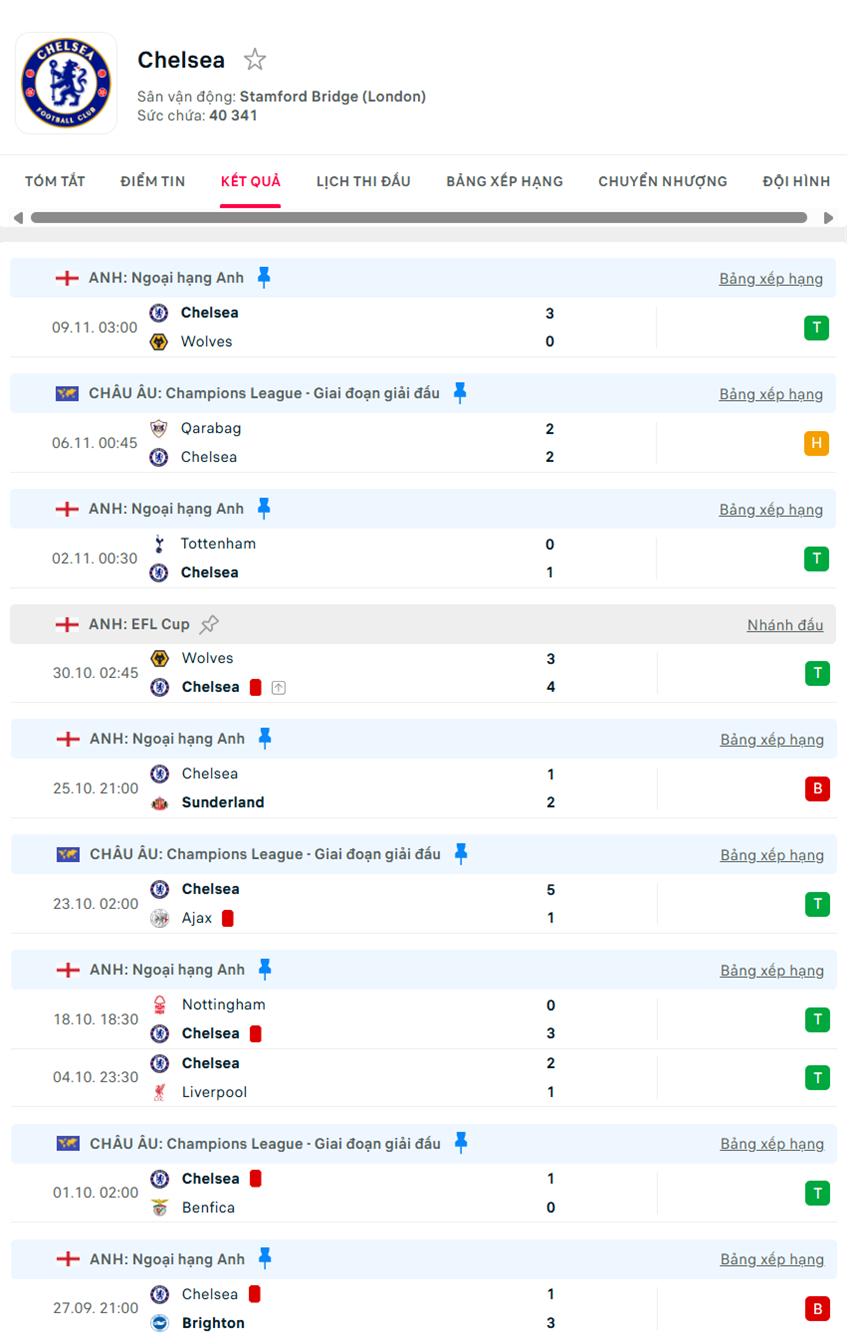Viewport: 850px width, 1334px height.
Task: Open the Nhánh đấu link for EFL Cup
Action: [x=785, y=625]
